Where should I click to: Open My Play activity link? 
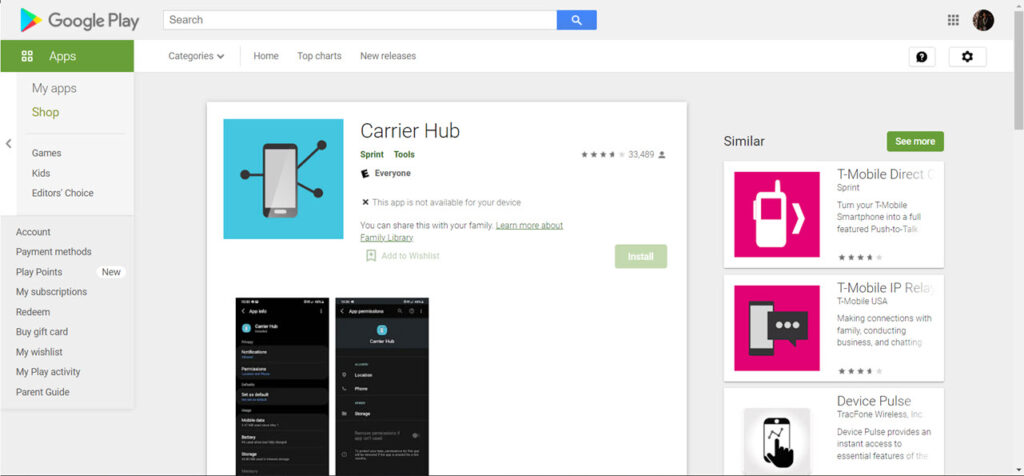(48, 372)
